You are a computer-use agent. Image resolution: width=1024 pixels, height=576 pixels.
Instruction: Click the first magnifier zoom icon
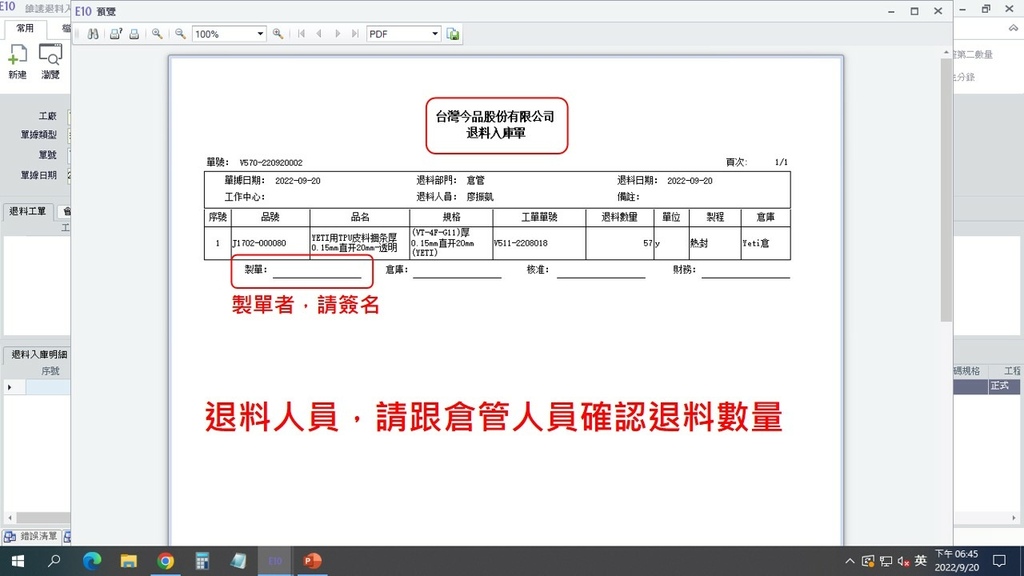[x=157, y=34]
